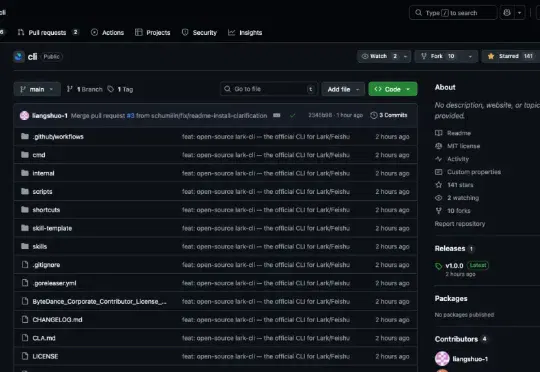This screenshot has height=372, width=540.
Task: Click the Report repository link
Action: pos(460,224)
